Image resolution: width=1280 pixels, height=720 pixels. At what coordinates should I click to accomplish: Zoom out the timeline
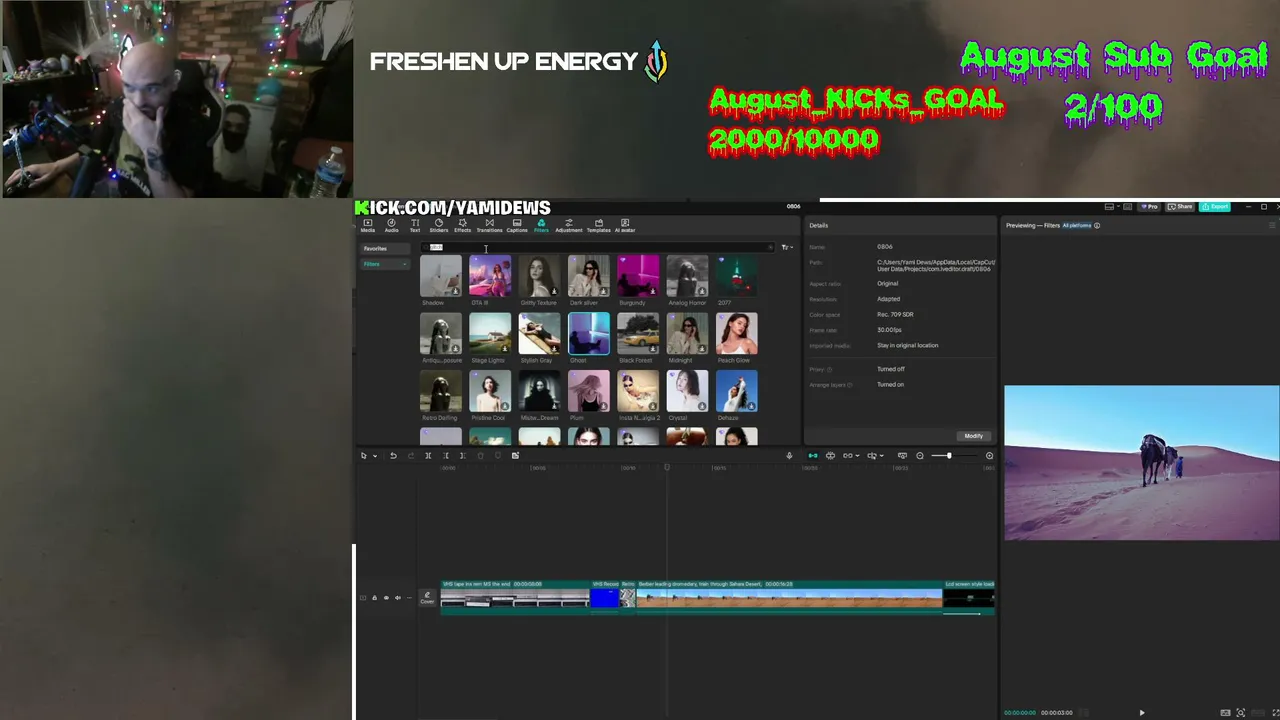[x=920, y=456]
